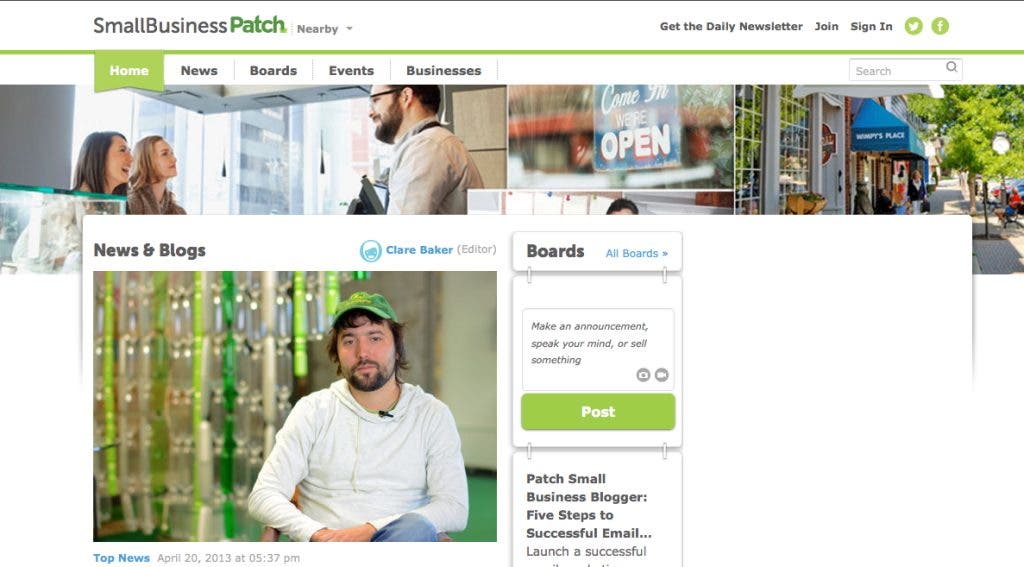This screenshot has width=1024, height=567.
Task: Click the SmallBusiness Patch logo
Action: point(190,25)
